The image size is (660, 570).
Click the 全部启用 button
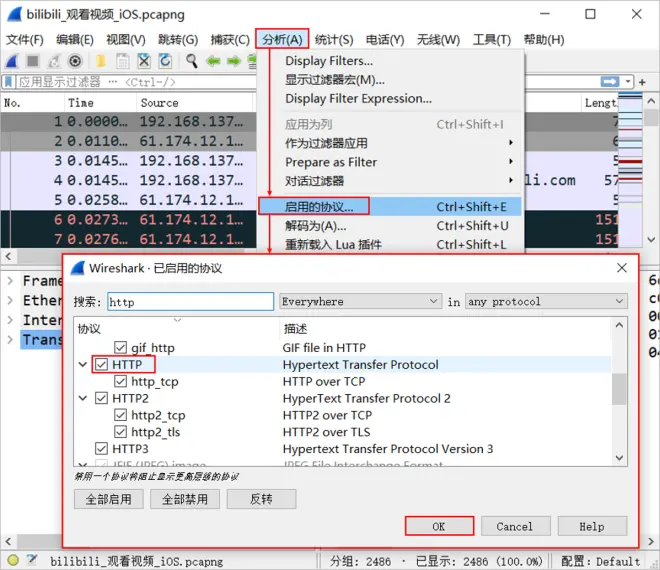pos(109,499)
